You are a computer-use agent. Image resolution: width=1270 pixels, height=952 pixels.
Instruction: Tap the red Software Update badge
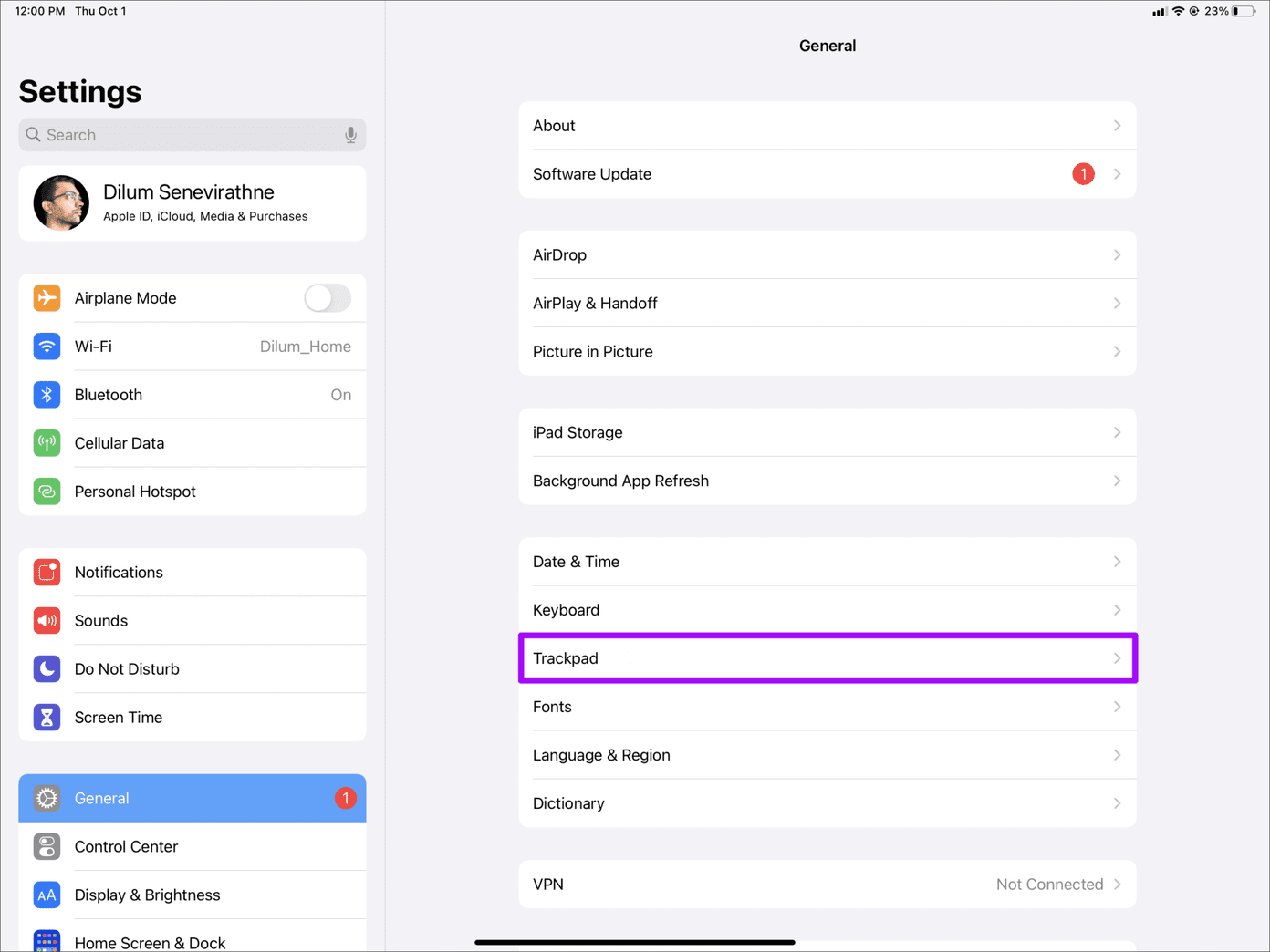(1083, 174)
